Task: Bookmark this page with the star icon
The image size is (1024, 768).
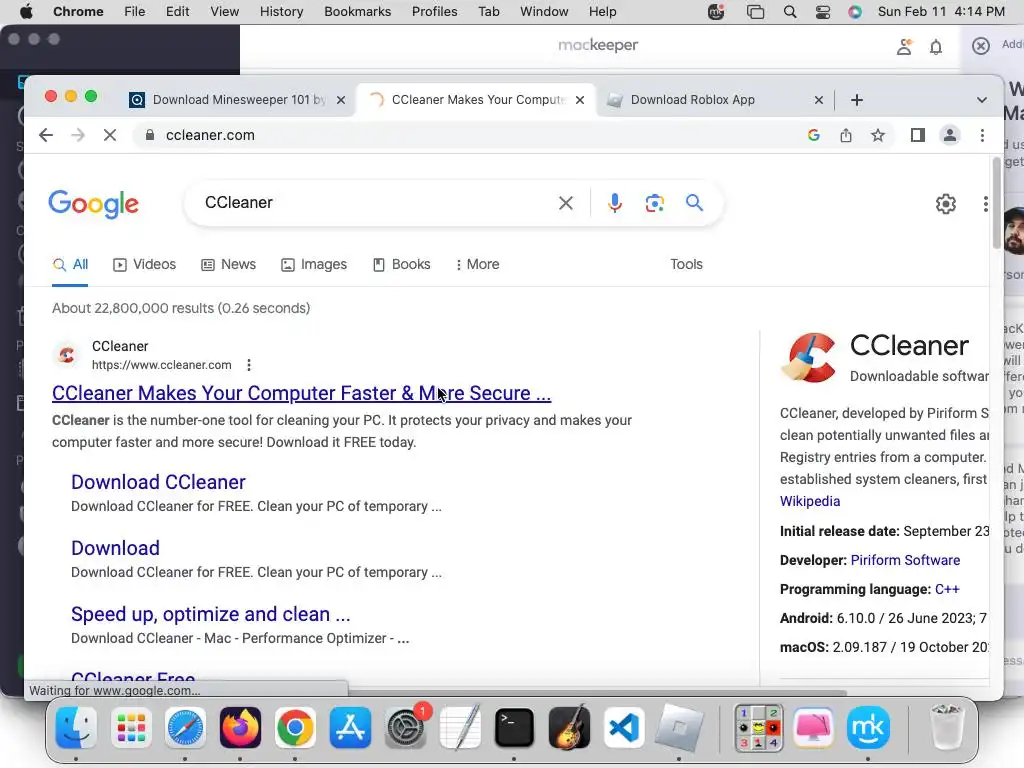Action: point(878,135)
